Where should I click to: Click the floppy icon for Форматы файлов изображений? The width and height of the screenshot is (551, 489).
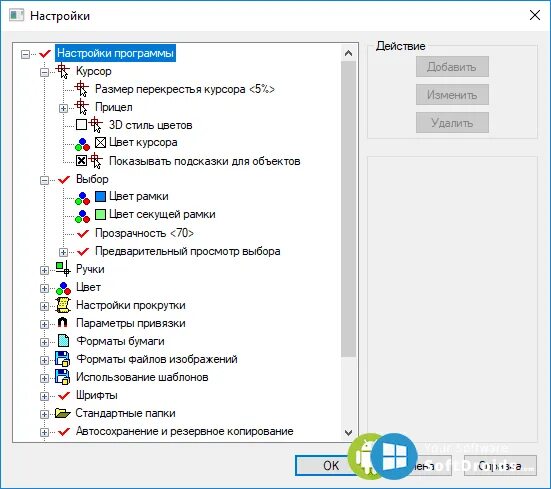pyautogui.click(x=63, y=359)
